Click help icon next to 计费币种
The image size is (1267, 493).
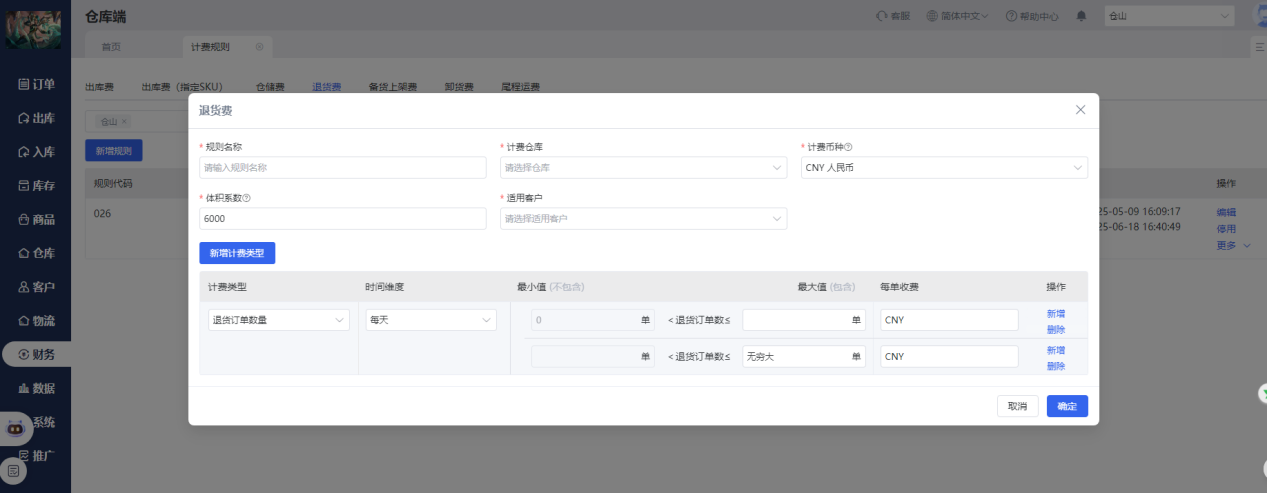848,147
